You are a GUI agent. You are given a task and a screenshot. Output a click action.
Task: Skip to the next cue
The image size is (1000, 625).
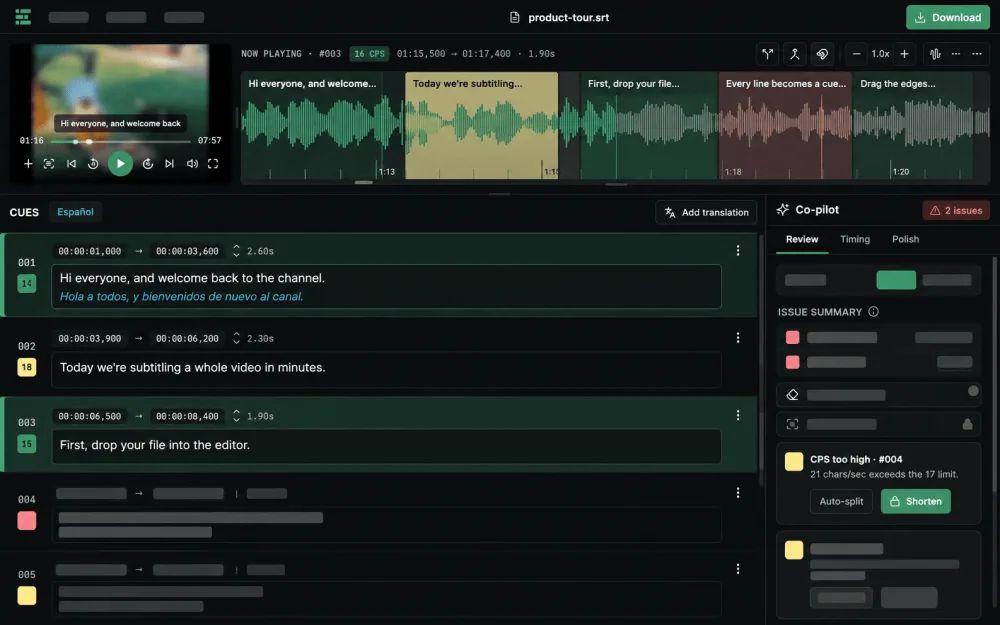(169, 164)
